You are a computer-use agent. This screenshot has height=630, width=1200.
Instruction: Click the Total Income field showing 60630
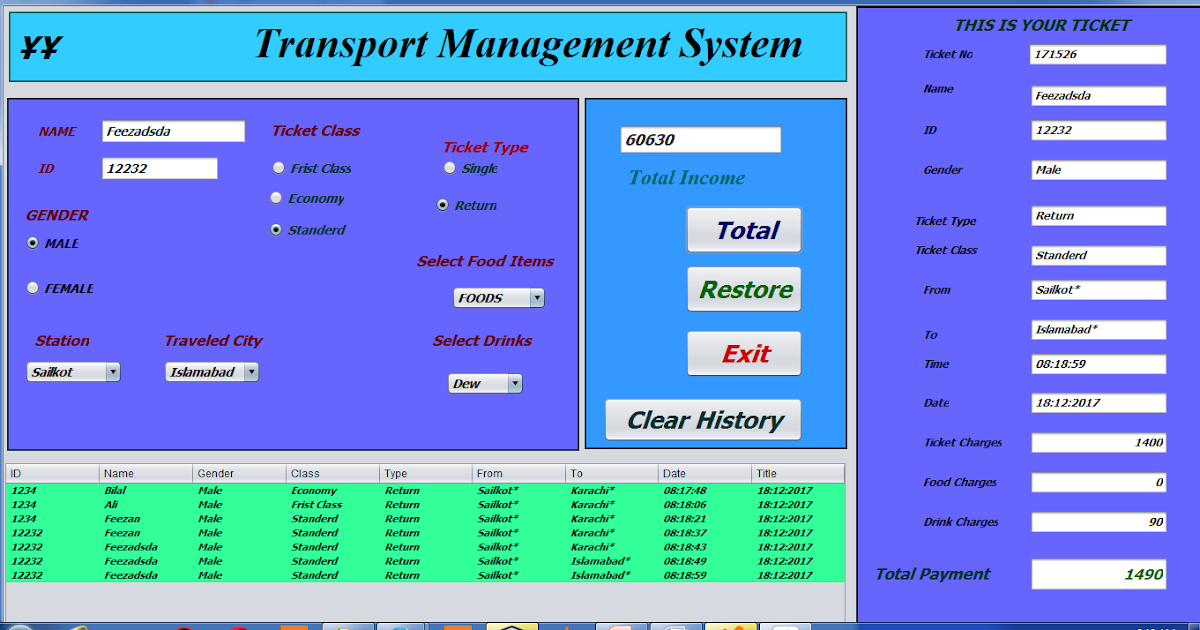pos(700,140)
